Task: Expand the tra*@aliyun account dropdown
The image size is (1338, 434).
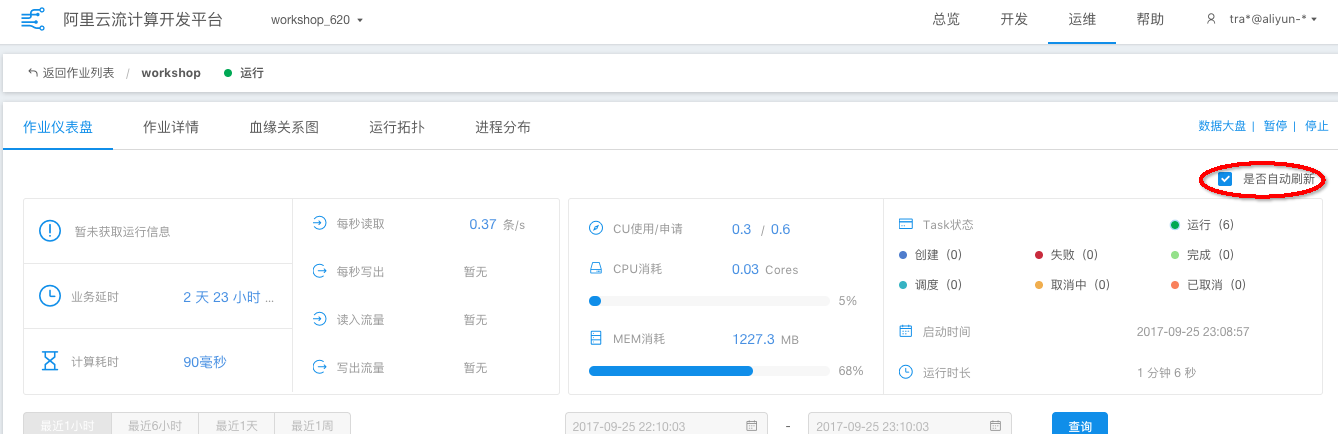Action: pos(1274,19)
